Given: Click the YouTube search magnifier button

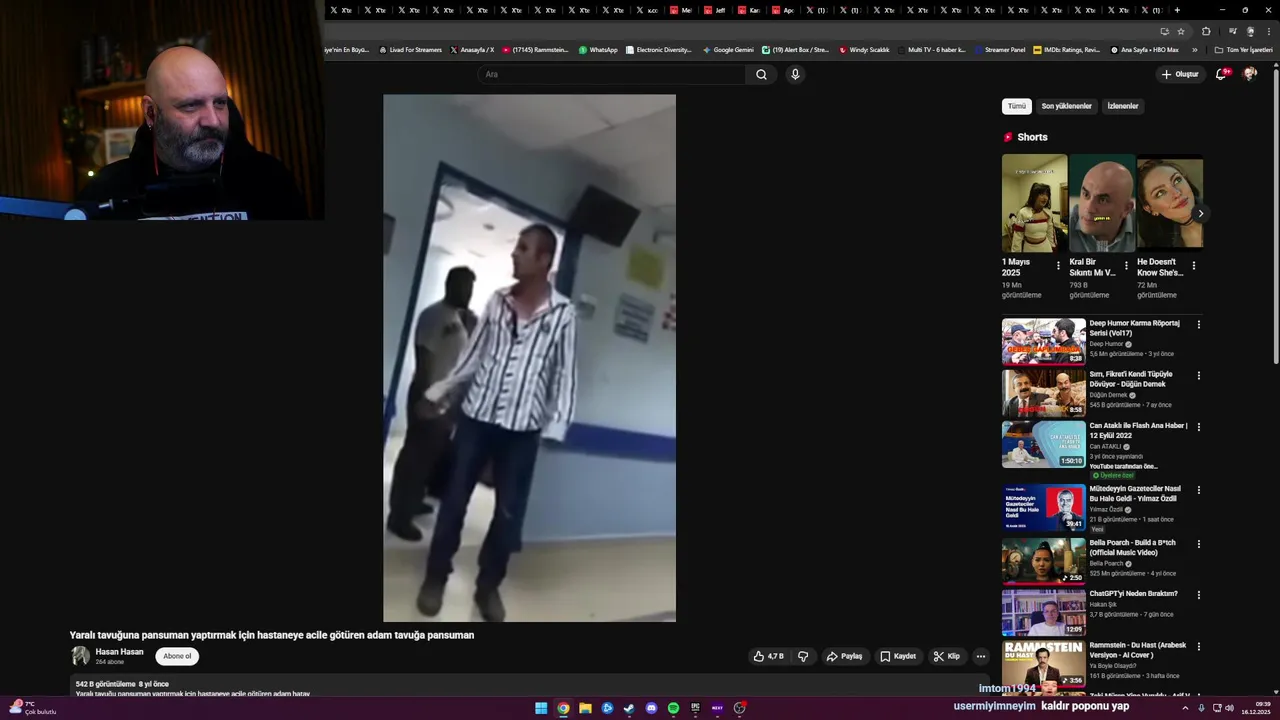Looking at the screenshot, I should (761, 74).
